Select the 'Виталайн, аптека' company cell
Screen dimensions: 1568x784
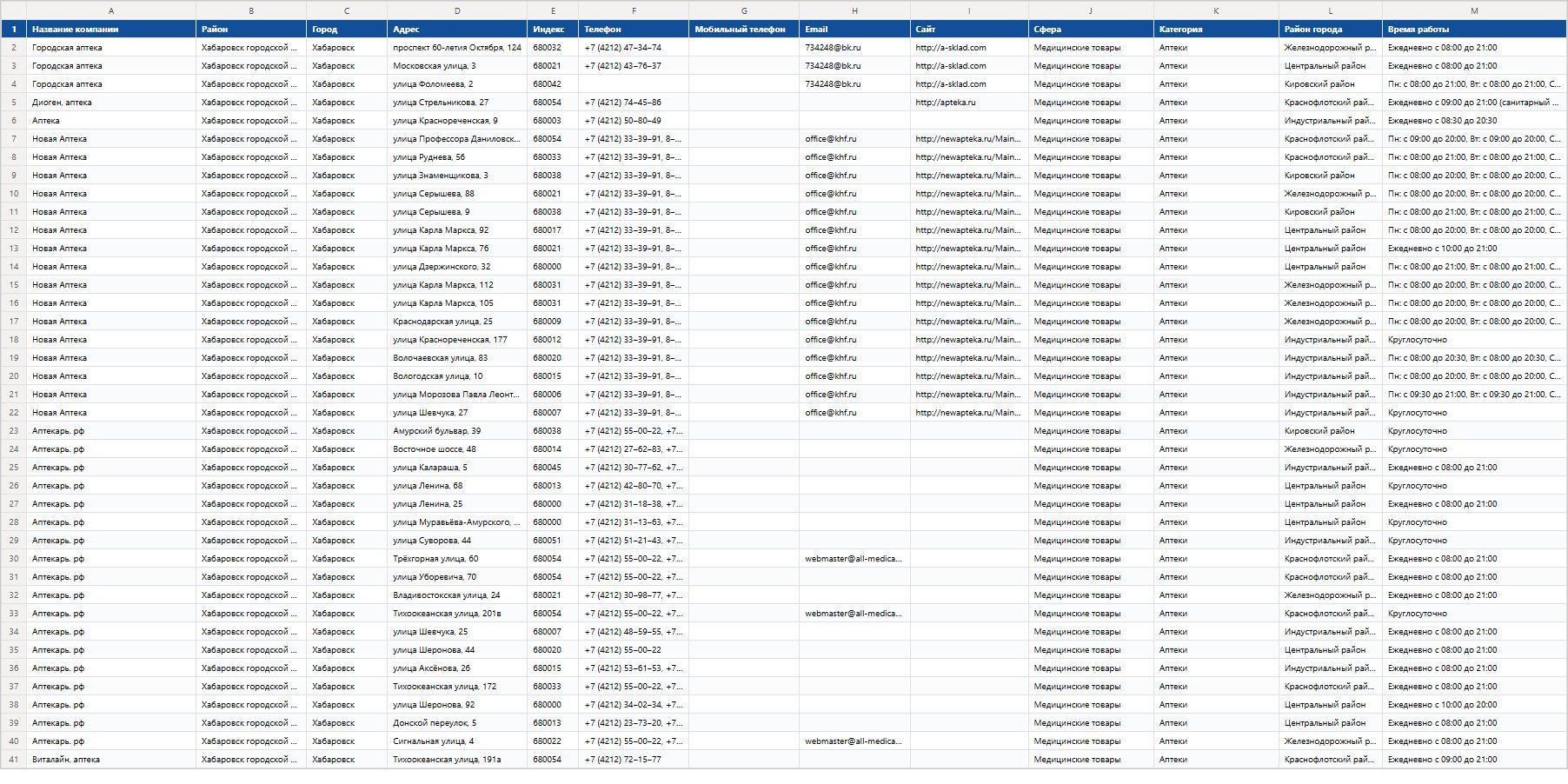[x=111, y=760]
